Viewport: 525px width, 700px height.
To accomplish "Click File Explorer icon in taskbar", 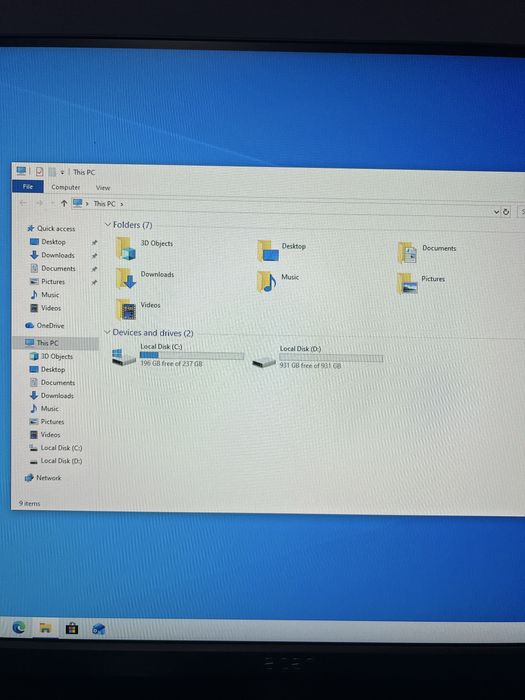I will [x=45, y=629].
